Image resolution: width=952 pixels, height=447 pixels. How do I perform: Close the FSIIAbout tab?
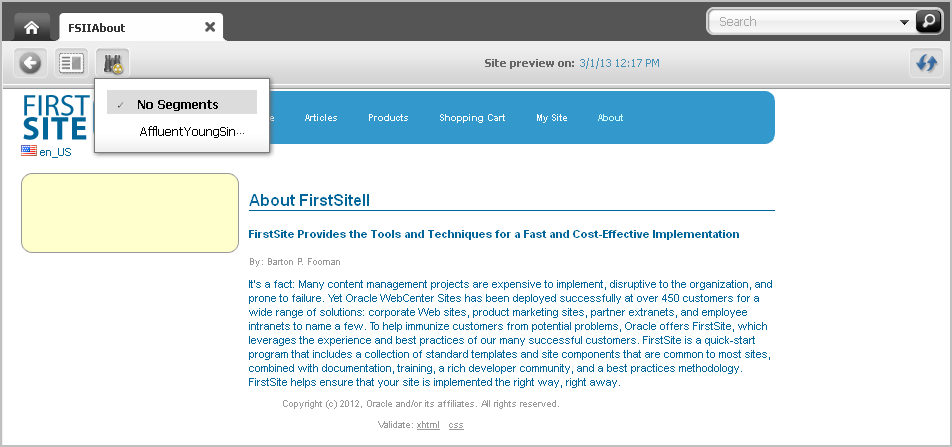click(x=209, y=27)
